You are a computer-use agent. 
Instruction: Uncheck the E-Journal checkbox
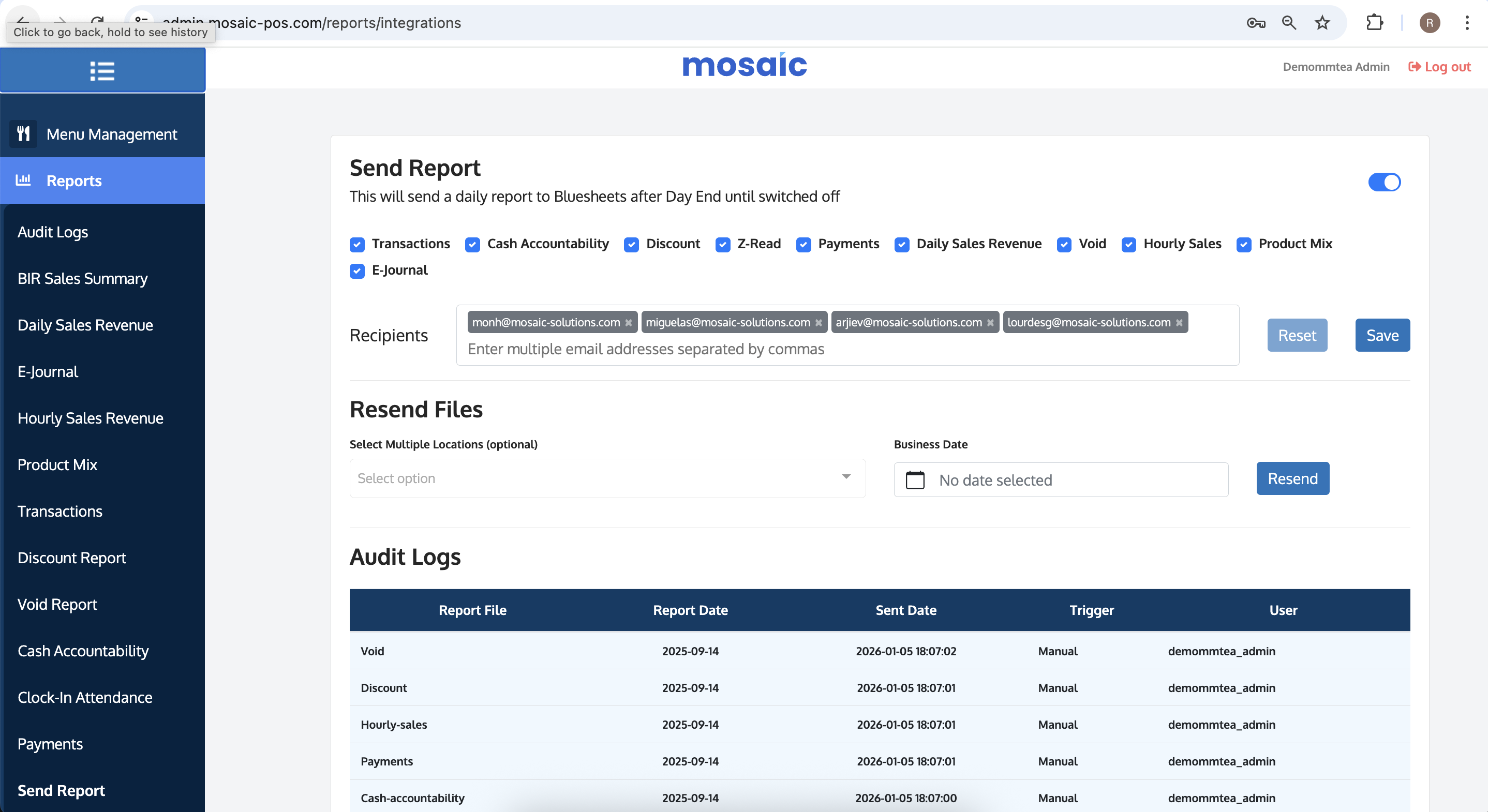(357, 271)
